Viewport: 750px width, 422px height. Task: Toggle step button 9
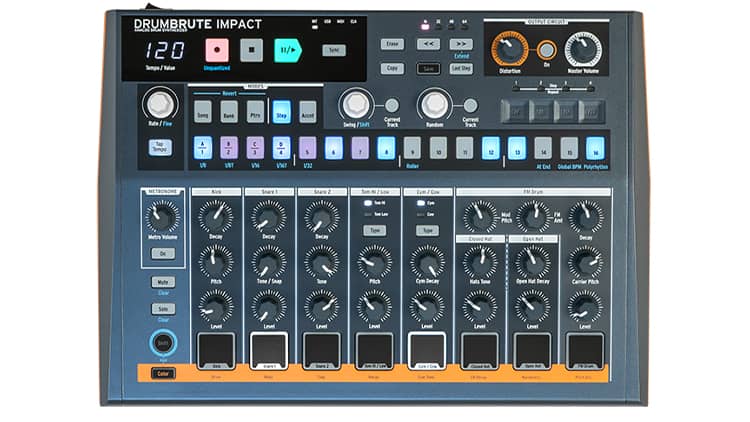point(412,148)
